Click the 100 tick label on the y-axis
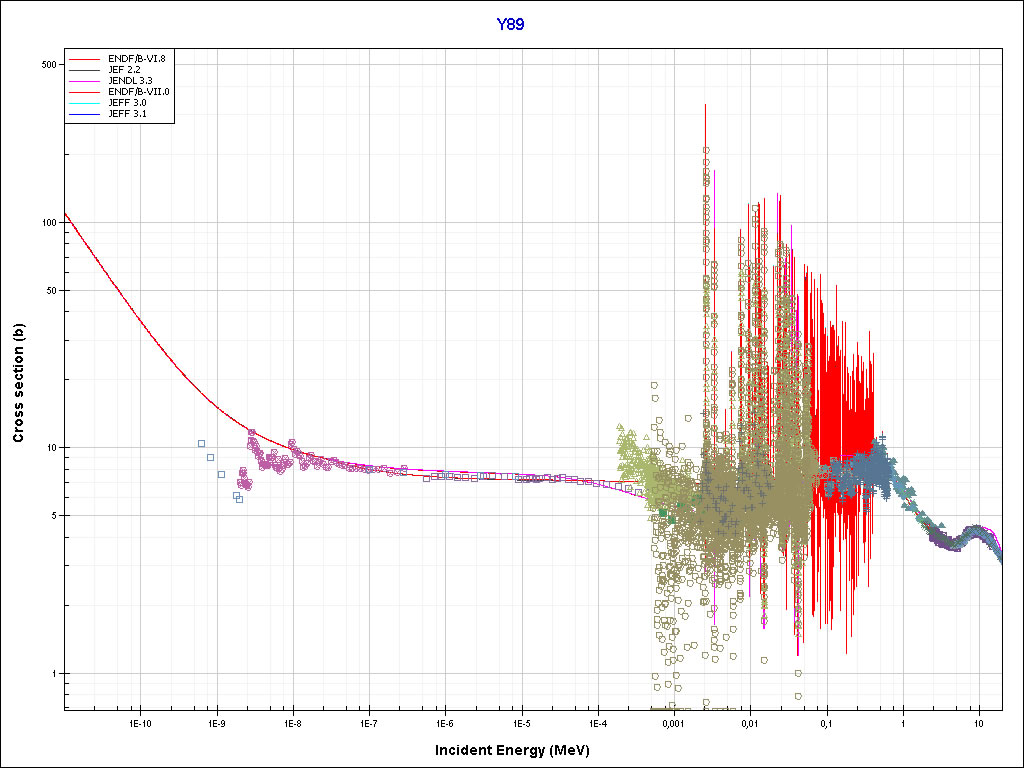 tap(47, 222)
